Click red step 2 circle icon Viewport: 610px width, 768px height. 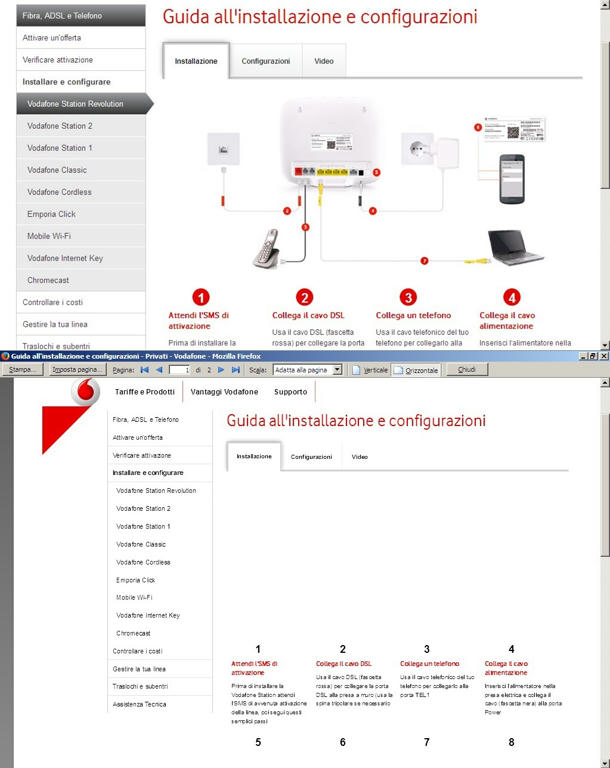[304, 297]
